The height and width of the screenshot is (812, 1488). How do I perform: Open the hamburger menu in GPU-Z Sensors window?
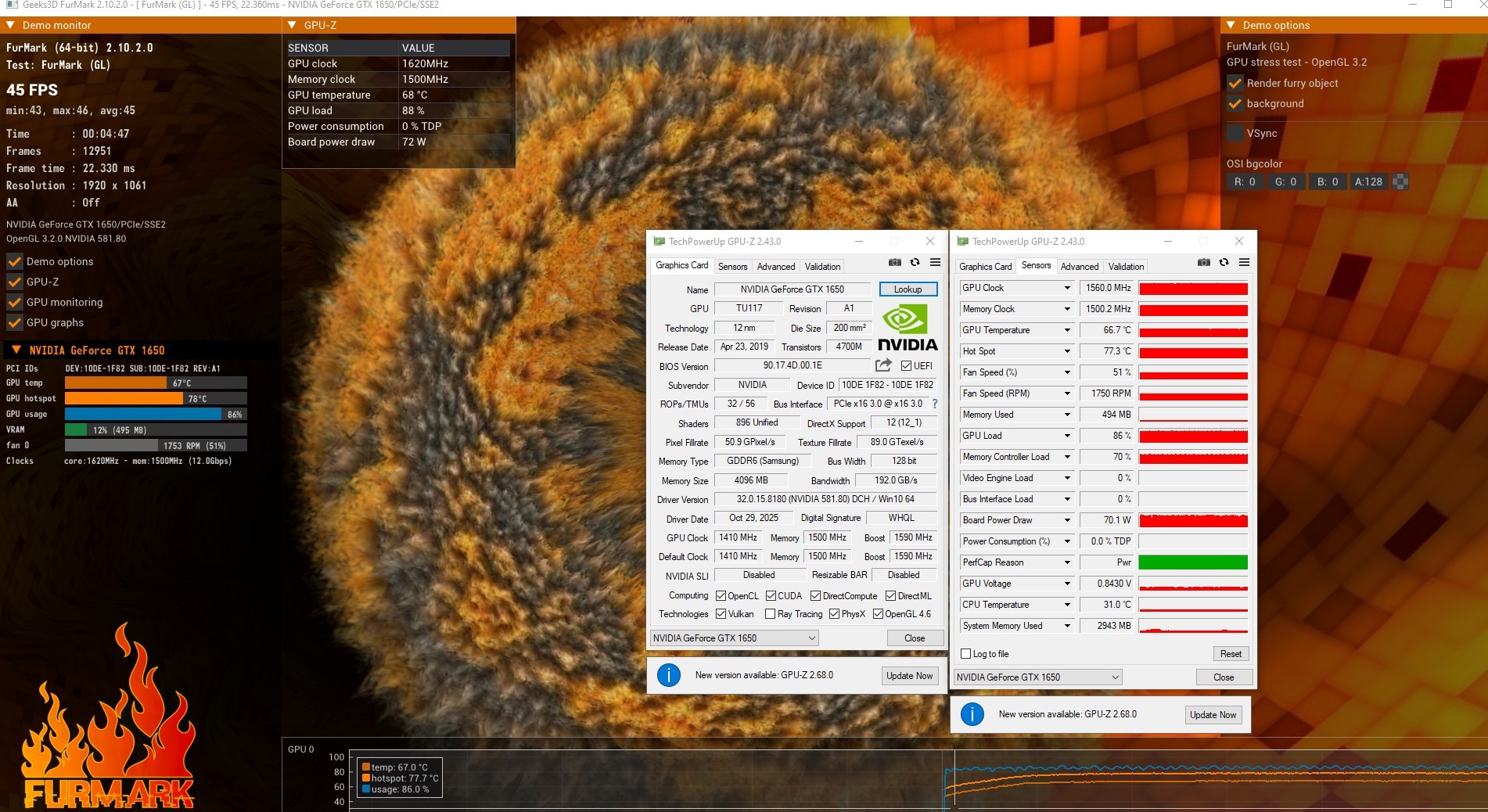1244,263
